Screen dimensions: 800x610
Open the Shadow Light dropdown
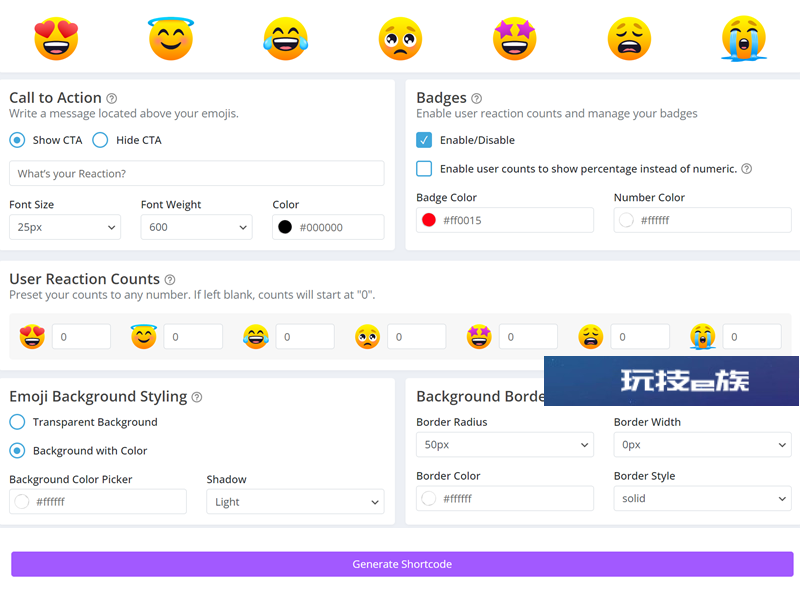295,502
